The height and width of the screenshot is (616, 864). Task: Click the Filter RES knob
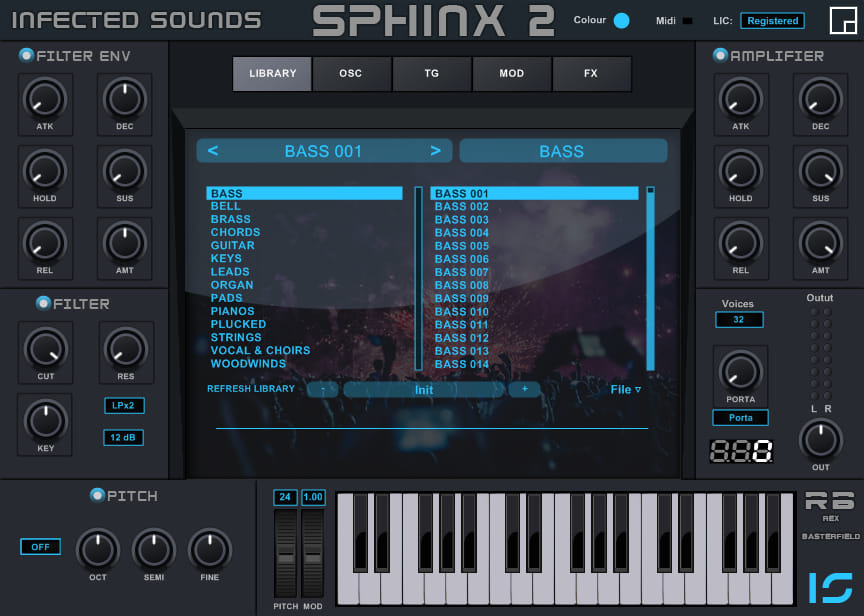tap(126, 349)
